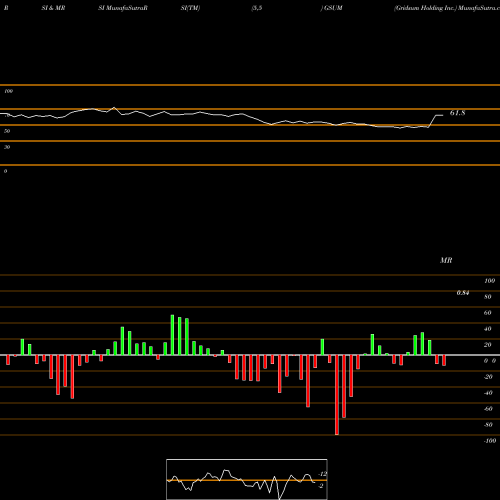Click the 60 label on the MR axis
500x500 pixels.
[487, 313]
